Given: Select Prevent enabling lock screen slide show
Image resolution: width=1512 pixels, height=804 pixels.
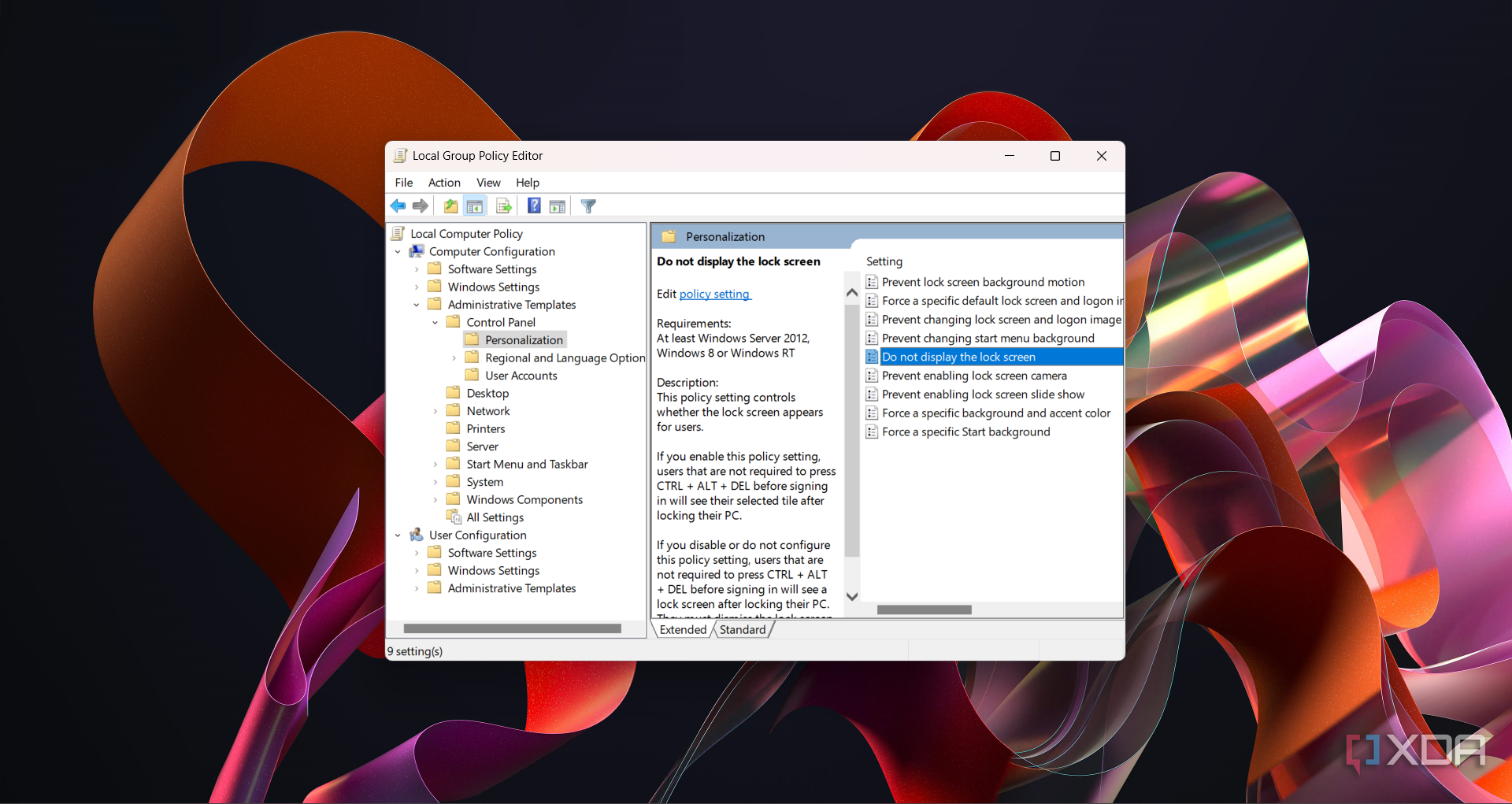Looking at the screenshot, I should pos(983,395).
